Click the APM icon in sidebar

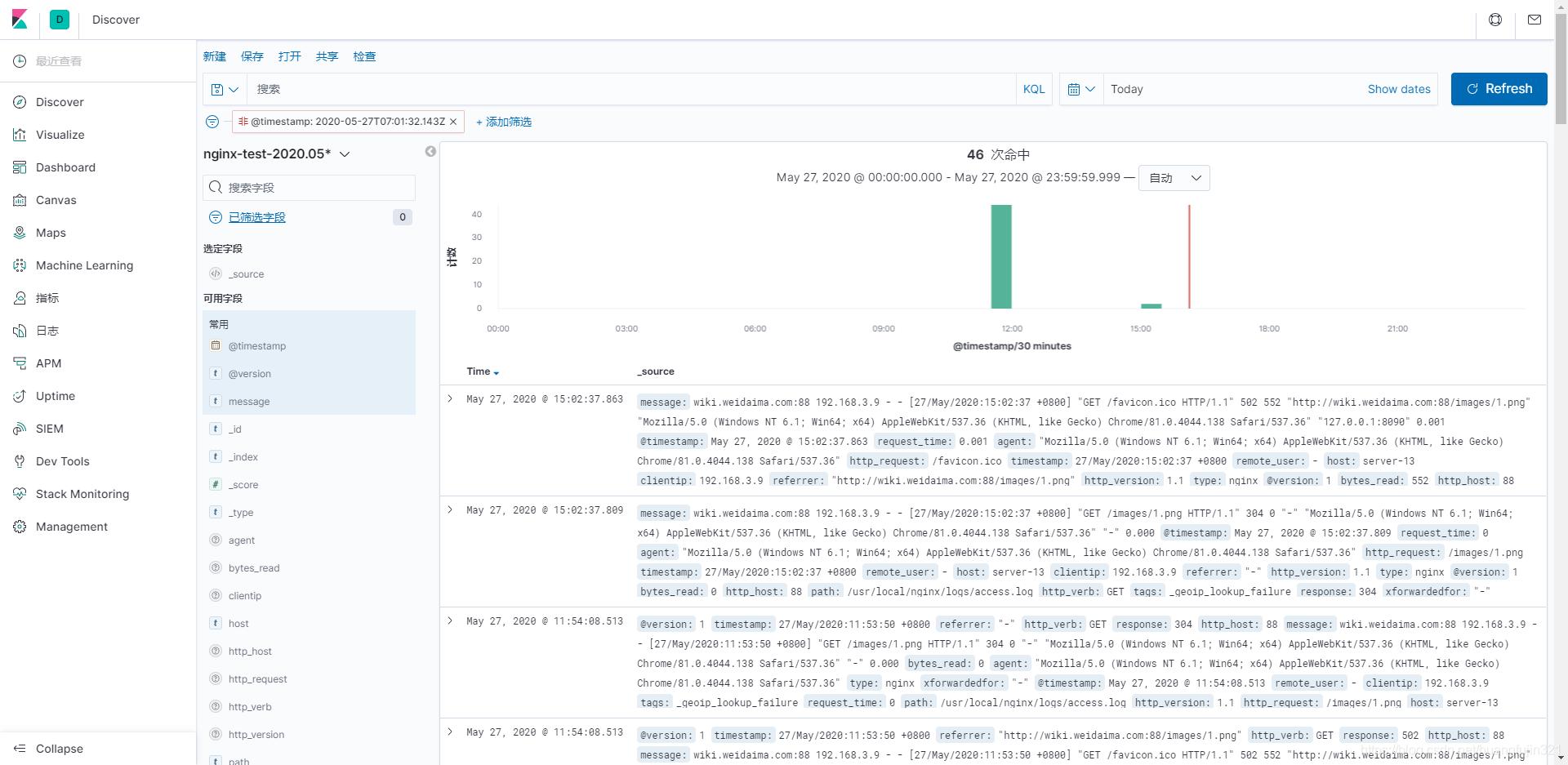(x=20, y=363)
